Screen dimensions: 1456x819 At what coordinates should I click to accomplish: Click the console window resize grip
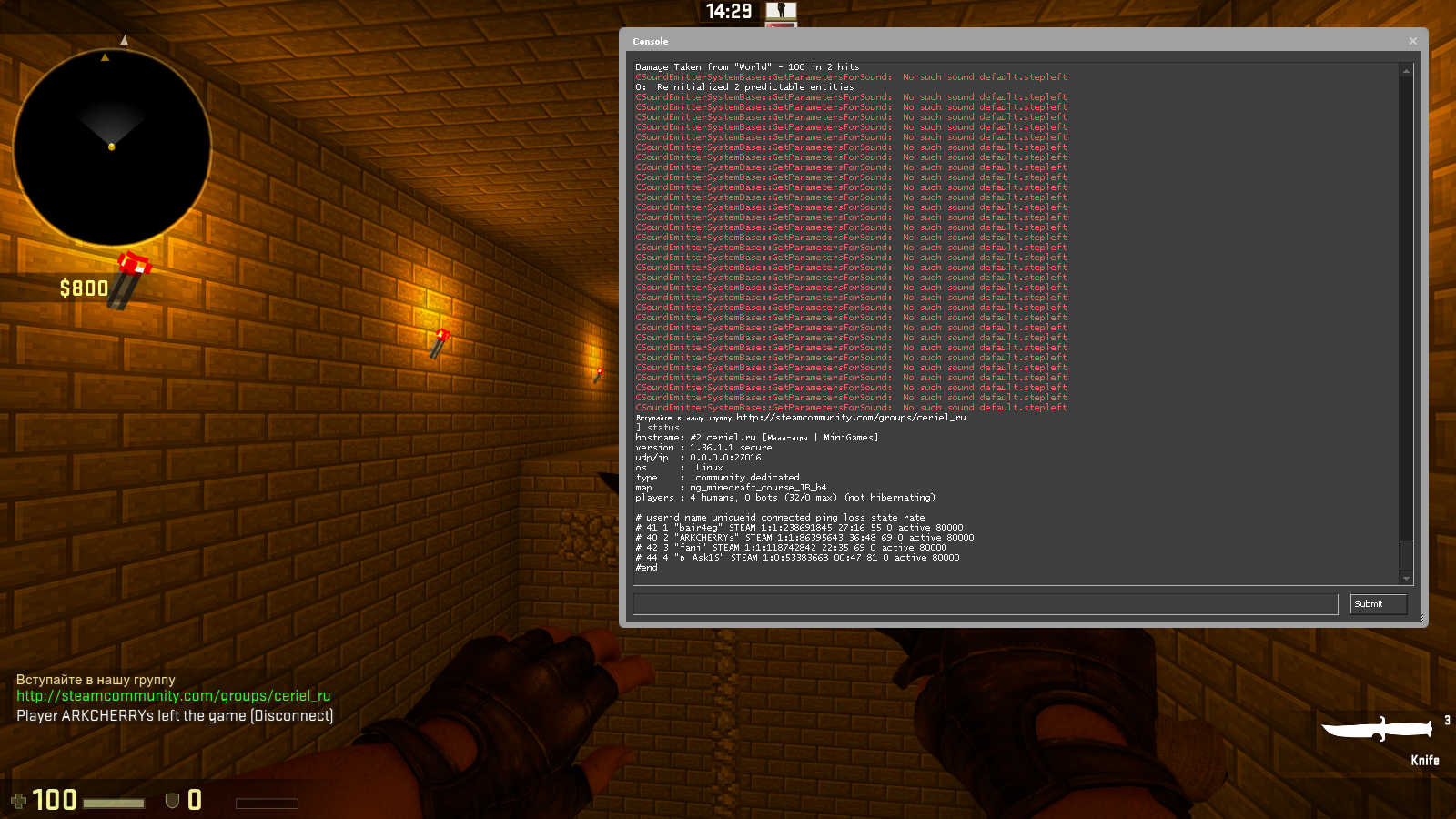pyautogui.click(x=1421, y=620)
